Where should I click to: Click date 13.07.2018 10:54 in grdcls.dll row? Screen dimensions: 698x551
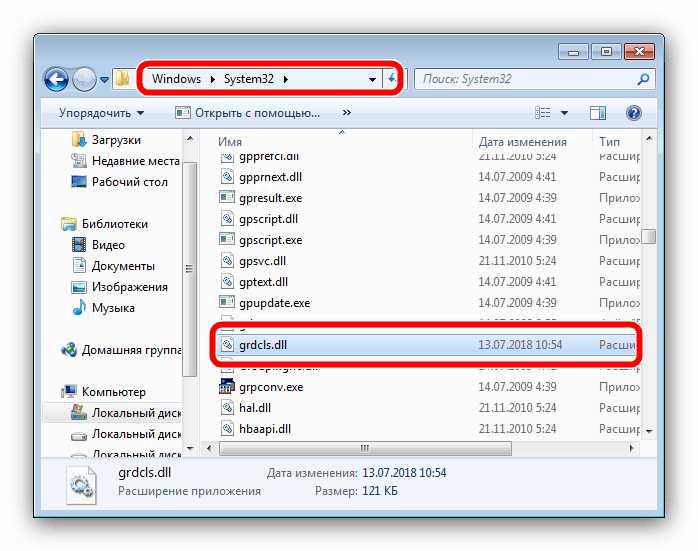(520, 345)
